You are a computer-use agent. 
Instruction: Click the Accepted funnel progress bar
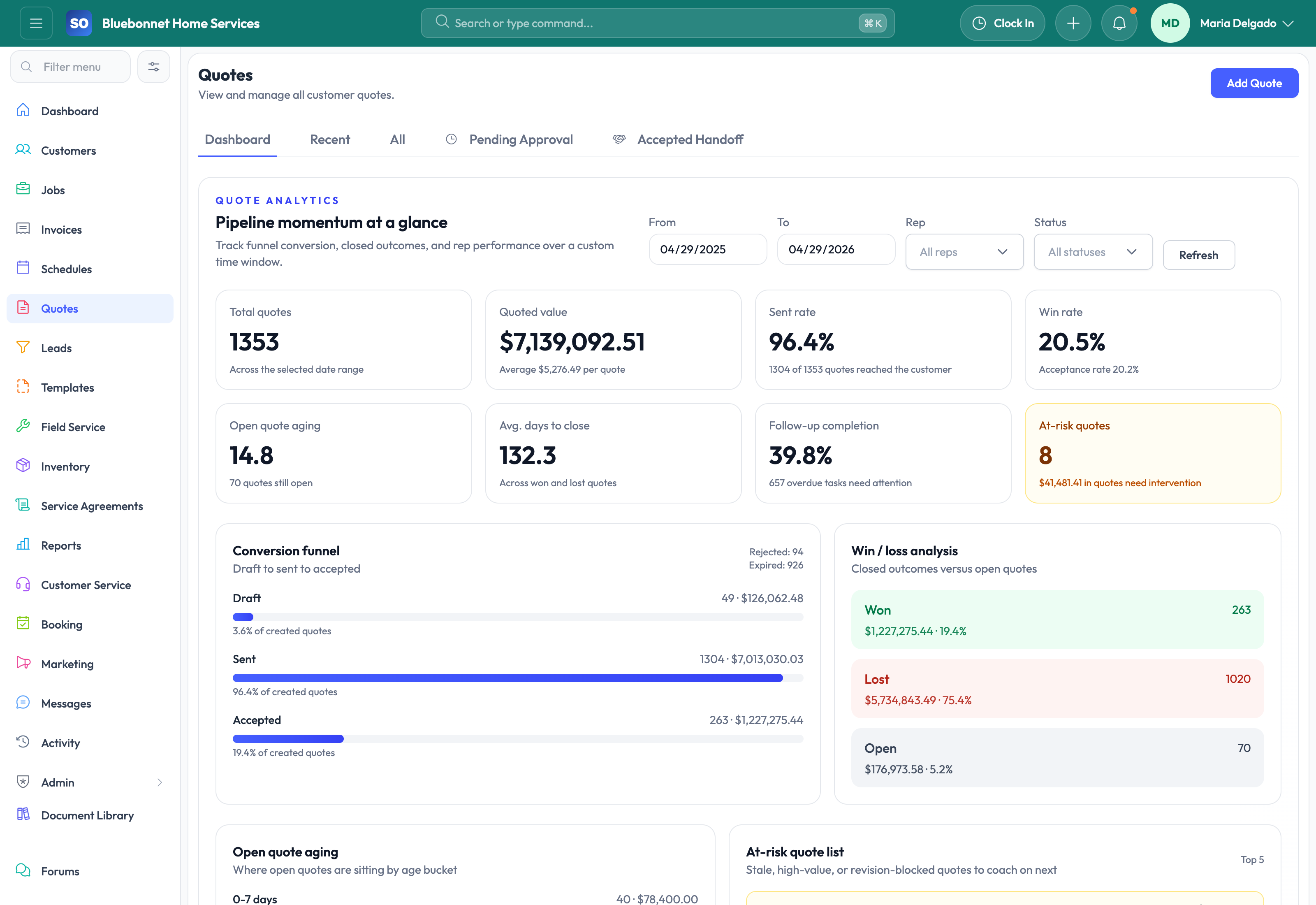(x=518, y=739)
